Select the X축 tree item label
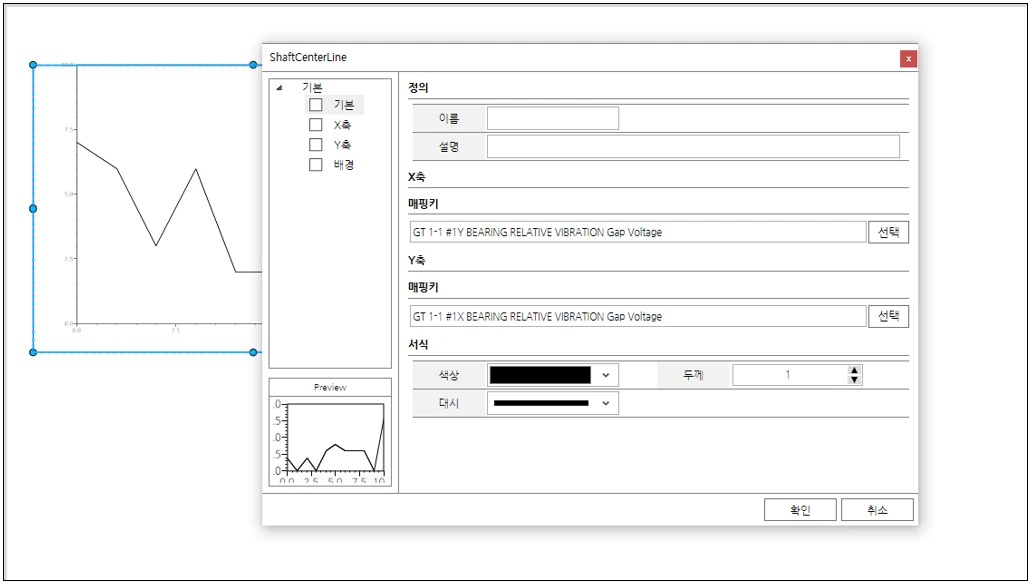 342,124
